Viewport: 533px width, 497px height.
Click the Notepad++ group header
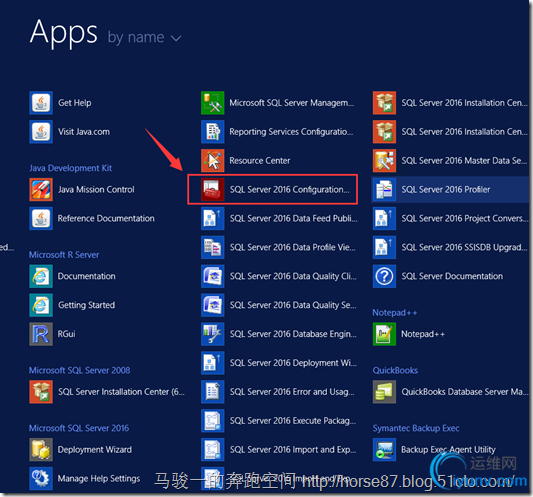click(395, 312)
